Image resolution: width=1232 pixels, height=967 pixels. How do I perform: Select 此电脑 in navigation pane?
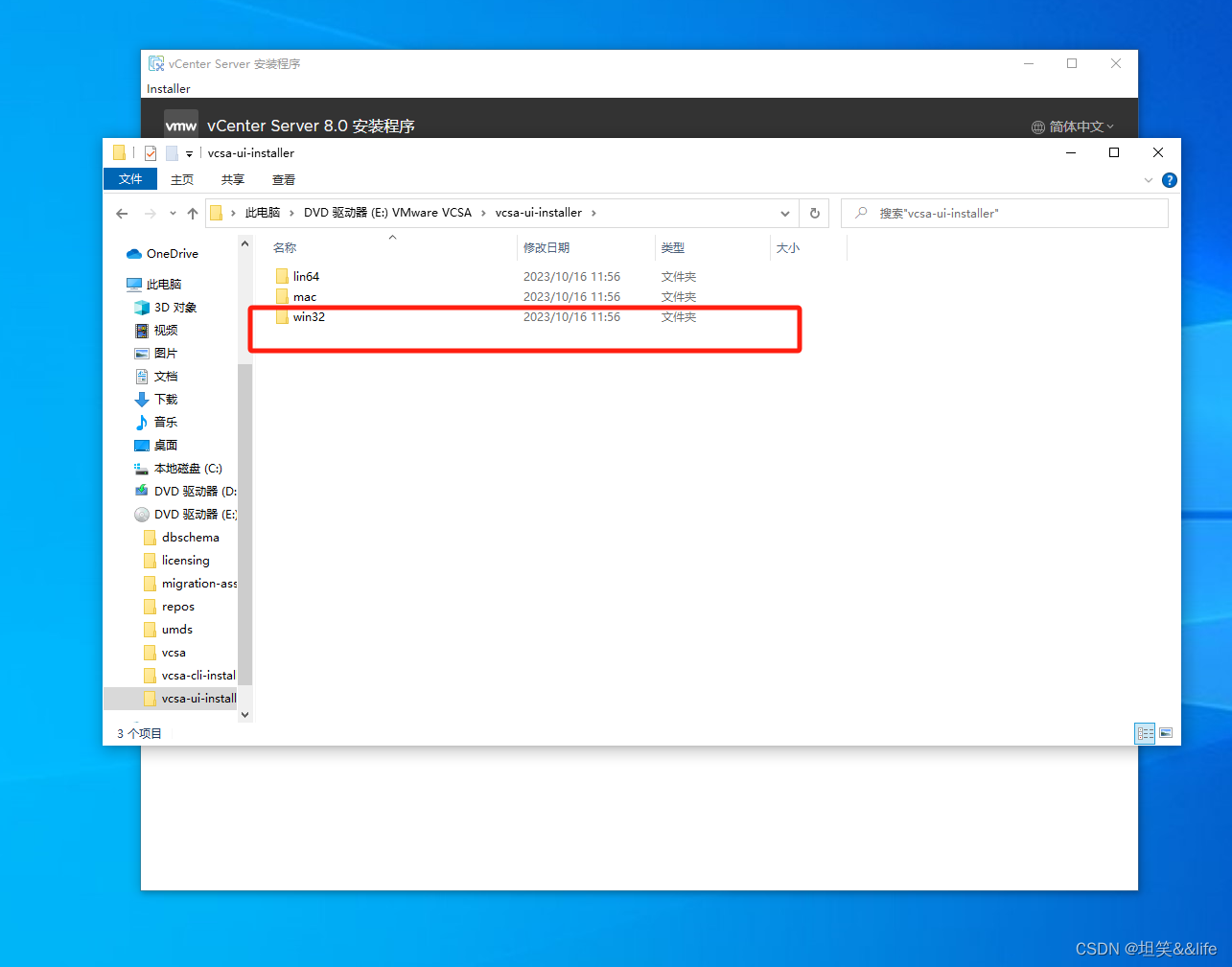point(163,285)
